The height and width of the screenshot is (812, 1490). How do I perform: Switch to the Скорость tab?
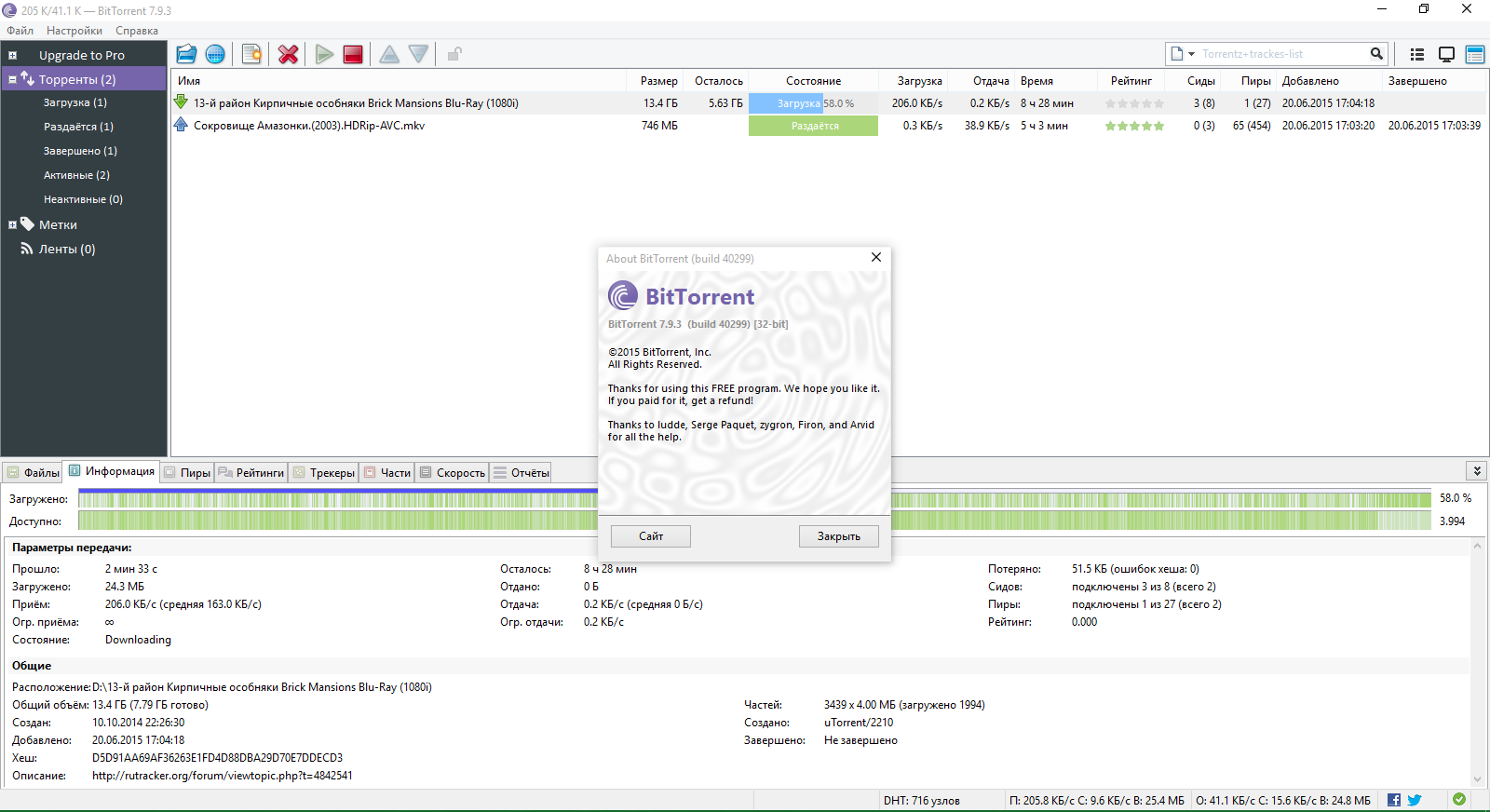point(452,472)
